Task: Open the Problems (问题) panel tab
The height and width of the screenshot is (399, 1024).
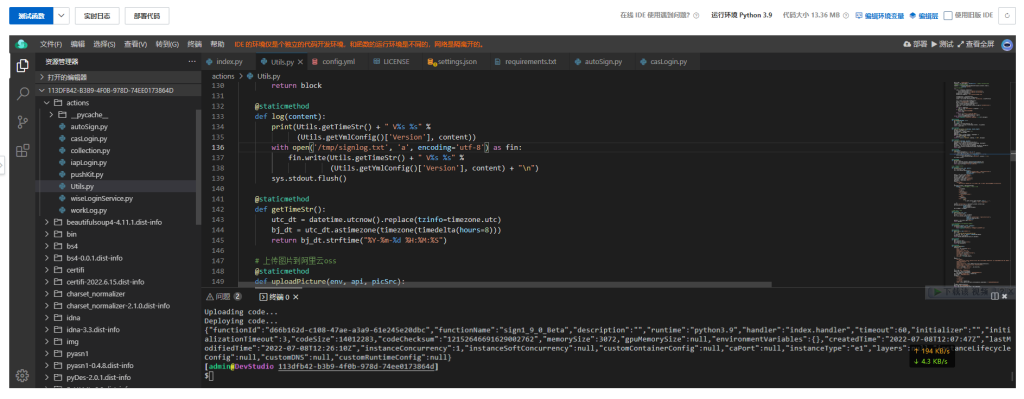Action: 224,296
